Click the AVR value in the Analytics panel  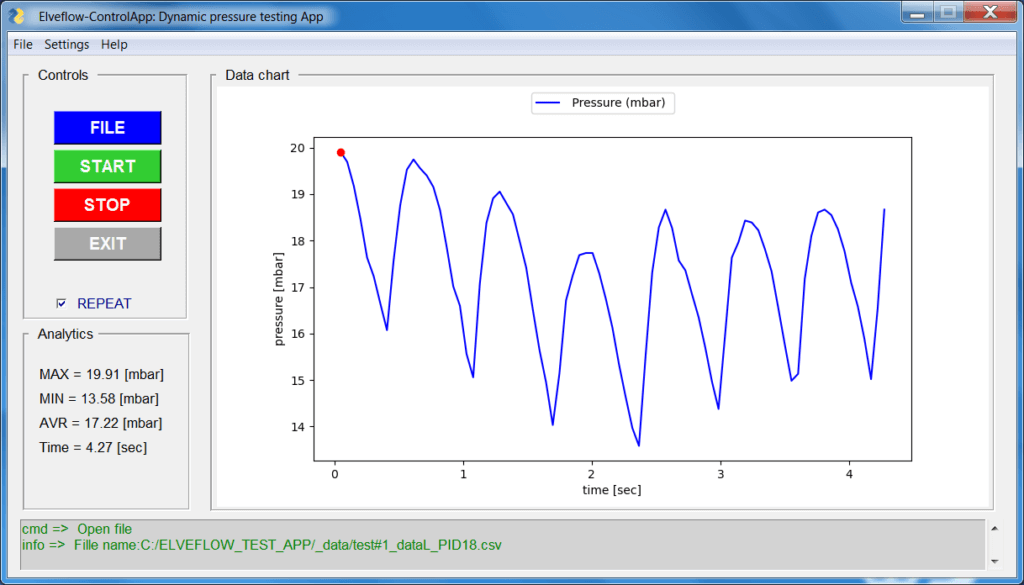pos(101,423)
